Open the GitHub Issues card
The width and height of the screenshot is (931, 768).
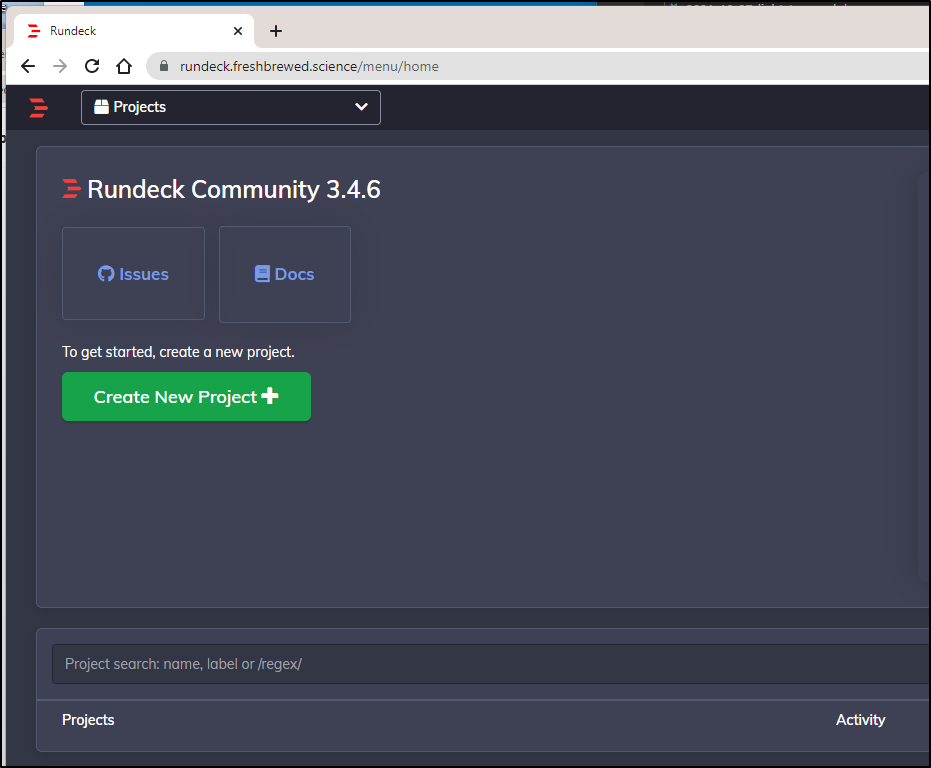click(134, 274)
